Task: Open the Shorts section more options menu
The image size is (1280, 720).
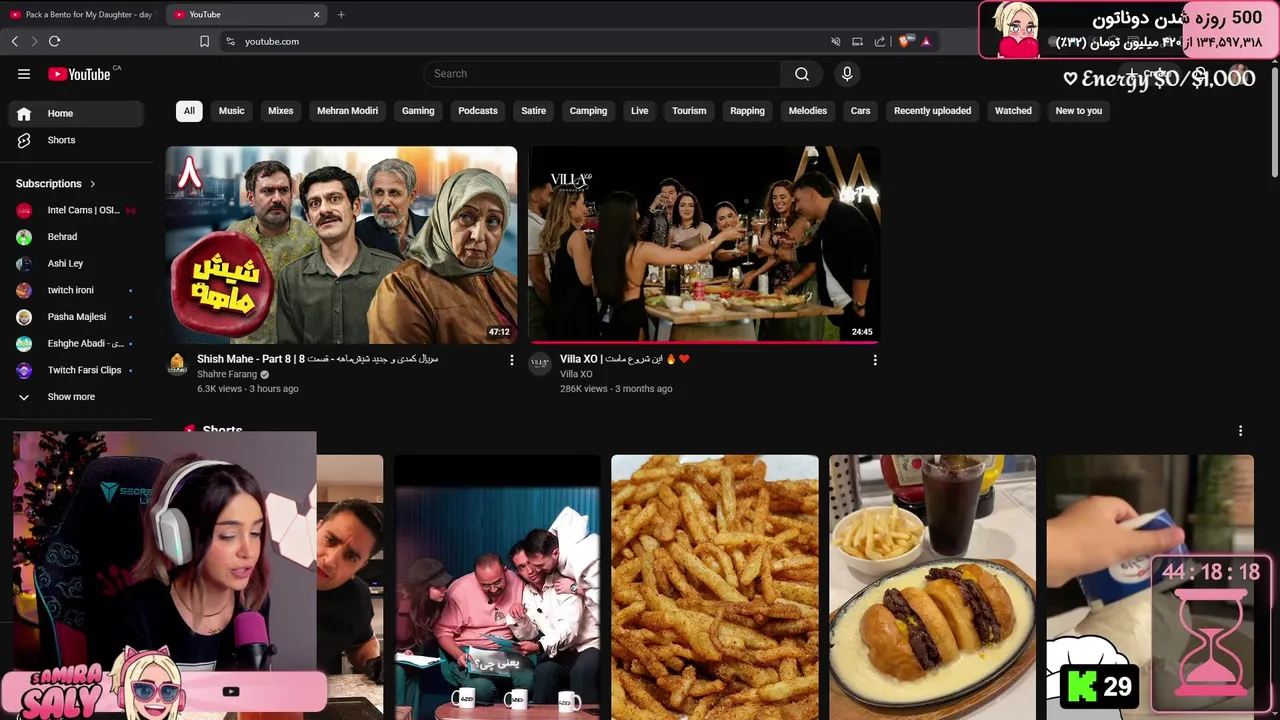Action: (1240, 431)
